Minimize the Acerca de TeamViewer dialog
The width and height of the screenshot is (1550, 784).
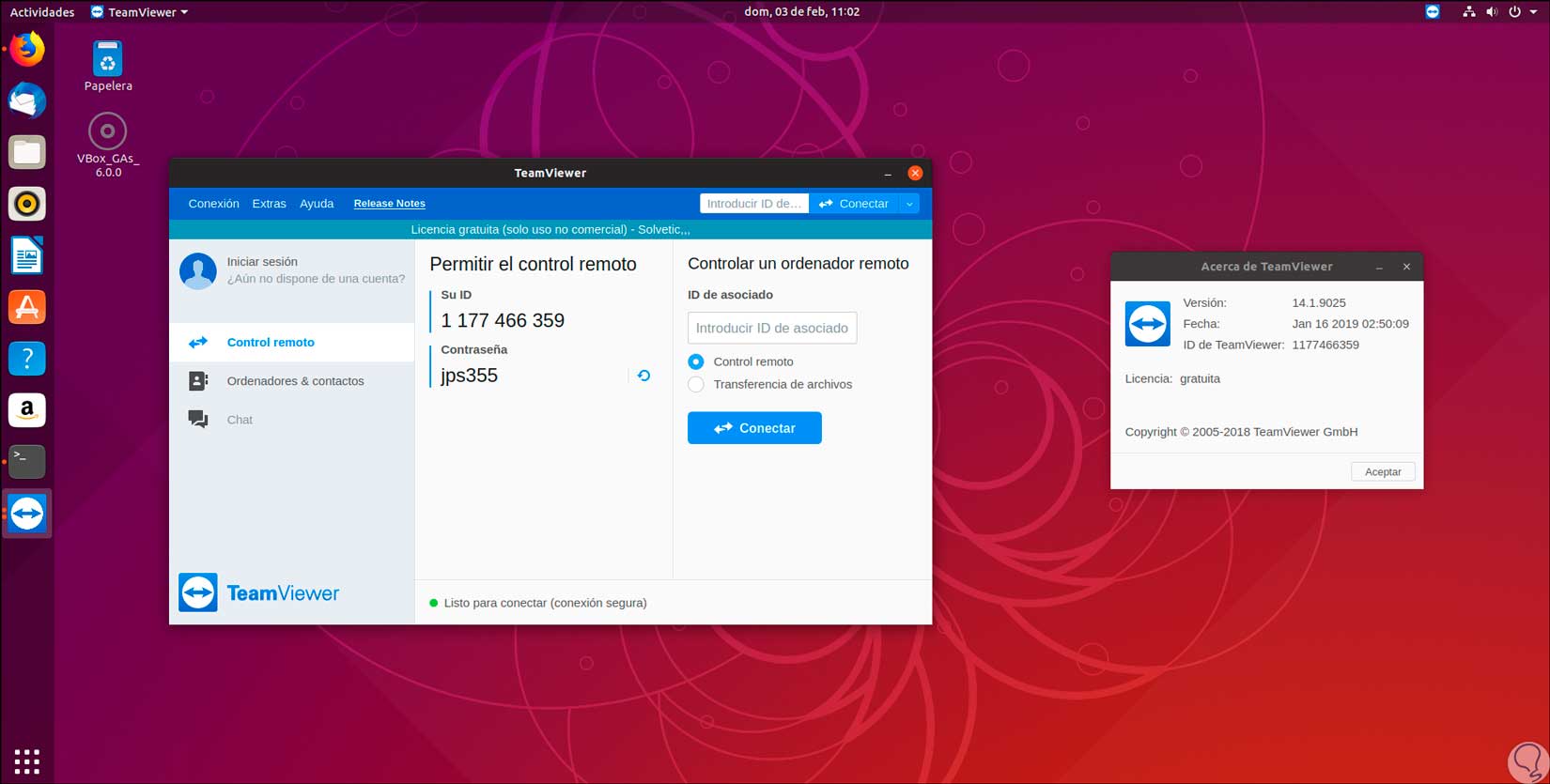(1379, 268)
